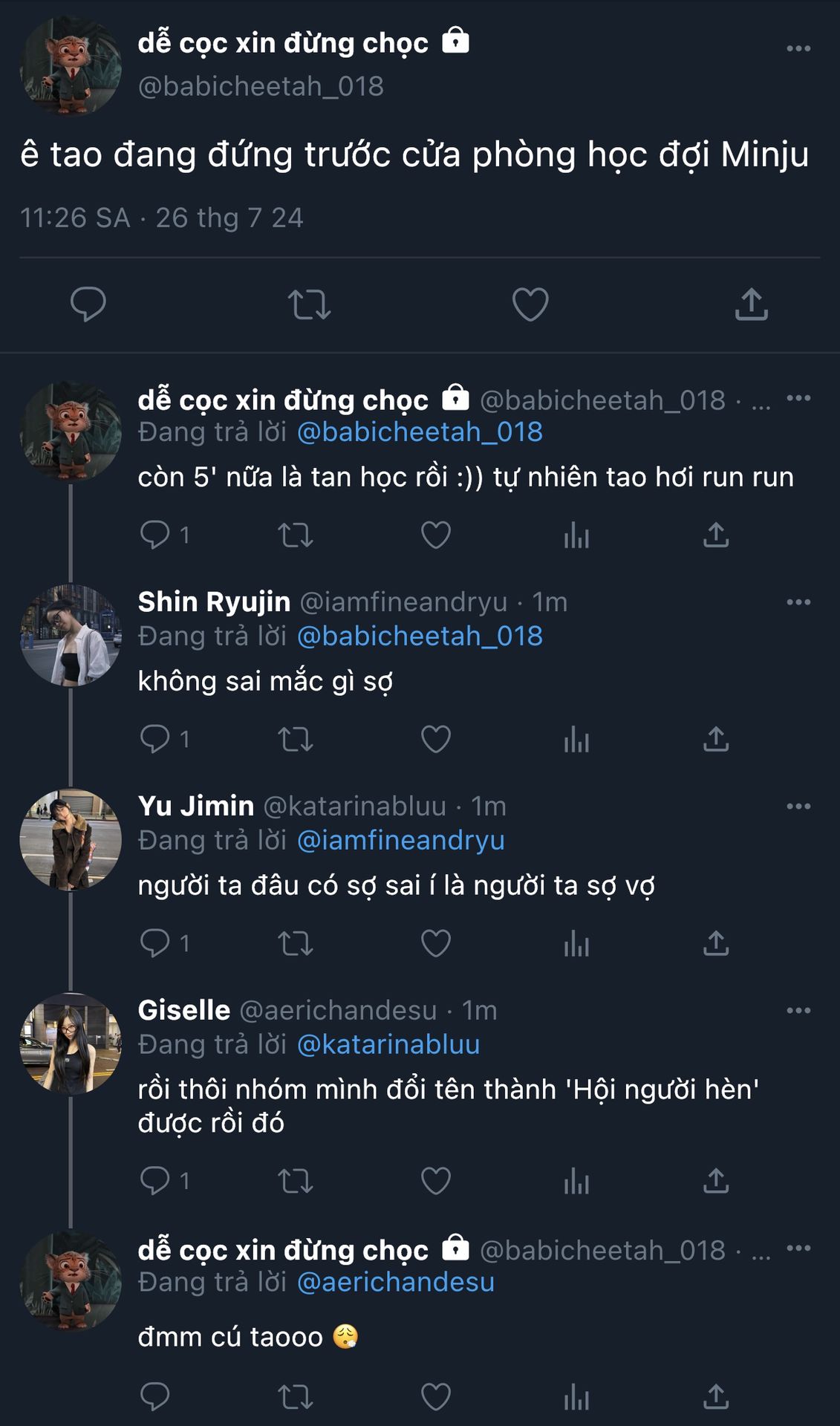Open the @katarinabluu mention in Giselle's reply
This screenshot has height=1426, width=840.
388,1044
